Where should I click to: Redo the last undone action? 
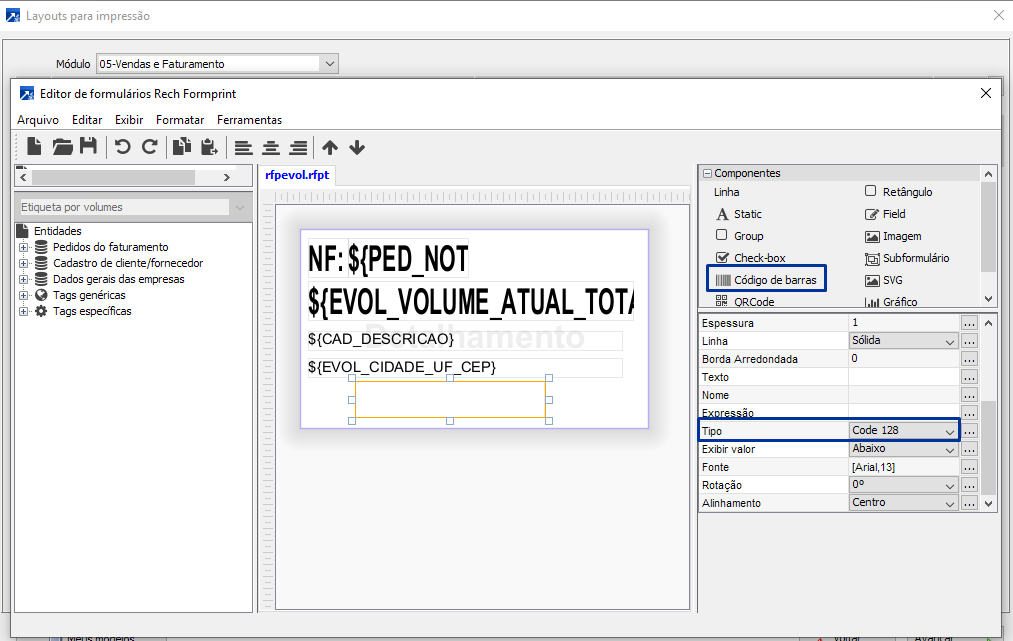(149, 147)
